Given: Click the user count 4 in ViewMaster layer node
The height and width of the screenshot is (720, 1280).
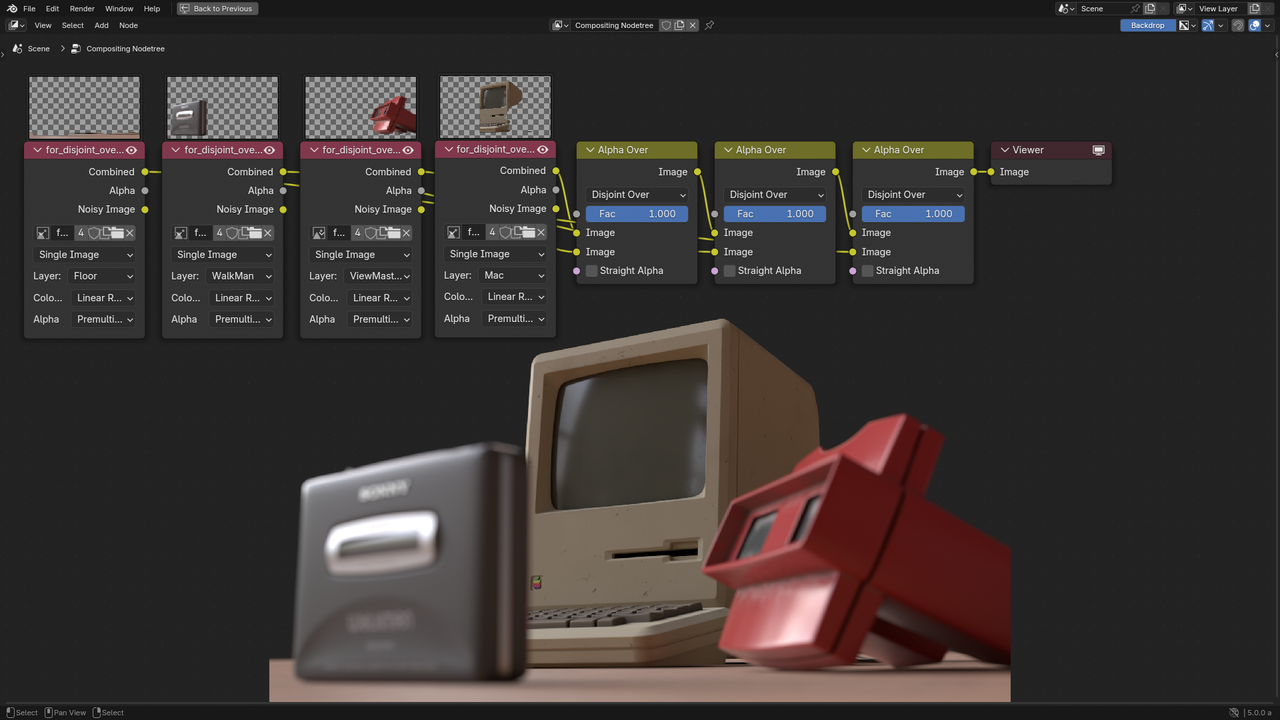Looking at the screenshot, I should (x=357, y=233).
